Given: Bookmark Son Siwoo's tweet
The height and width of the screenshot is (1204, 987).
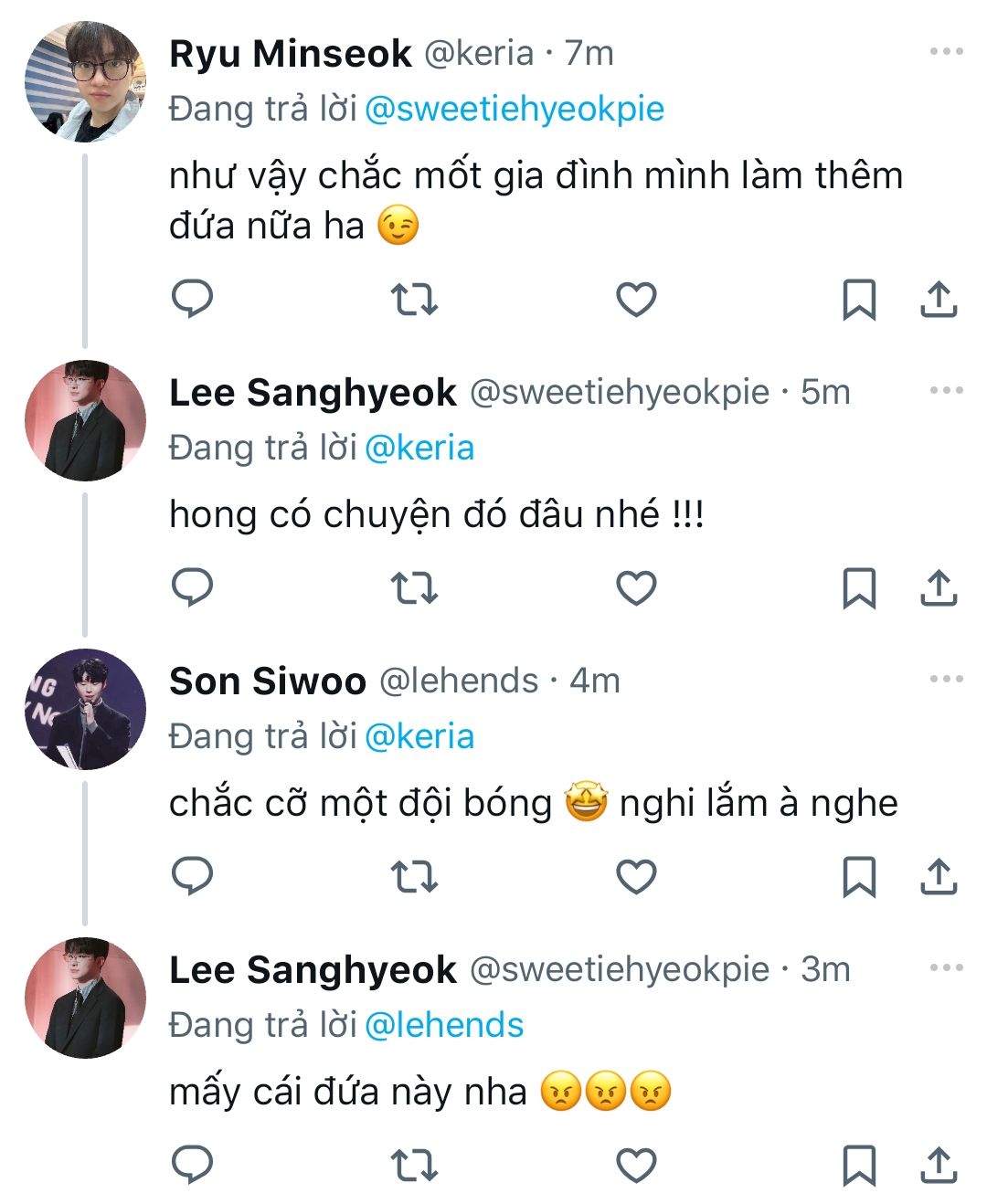Looking at the screenshot, I should click(858, 876).
